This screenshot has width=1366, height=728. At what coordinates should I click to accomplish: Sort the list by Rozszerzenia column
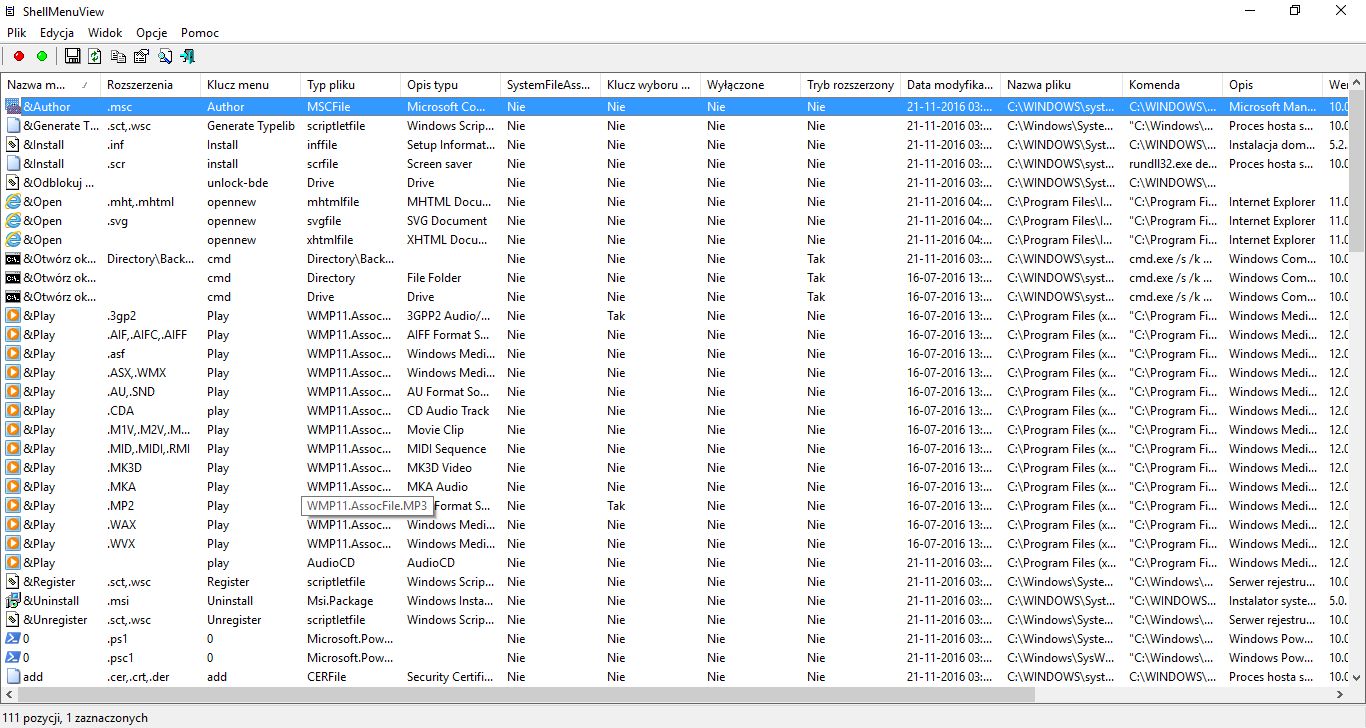click(140, 84)
